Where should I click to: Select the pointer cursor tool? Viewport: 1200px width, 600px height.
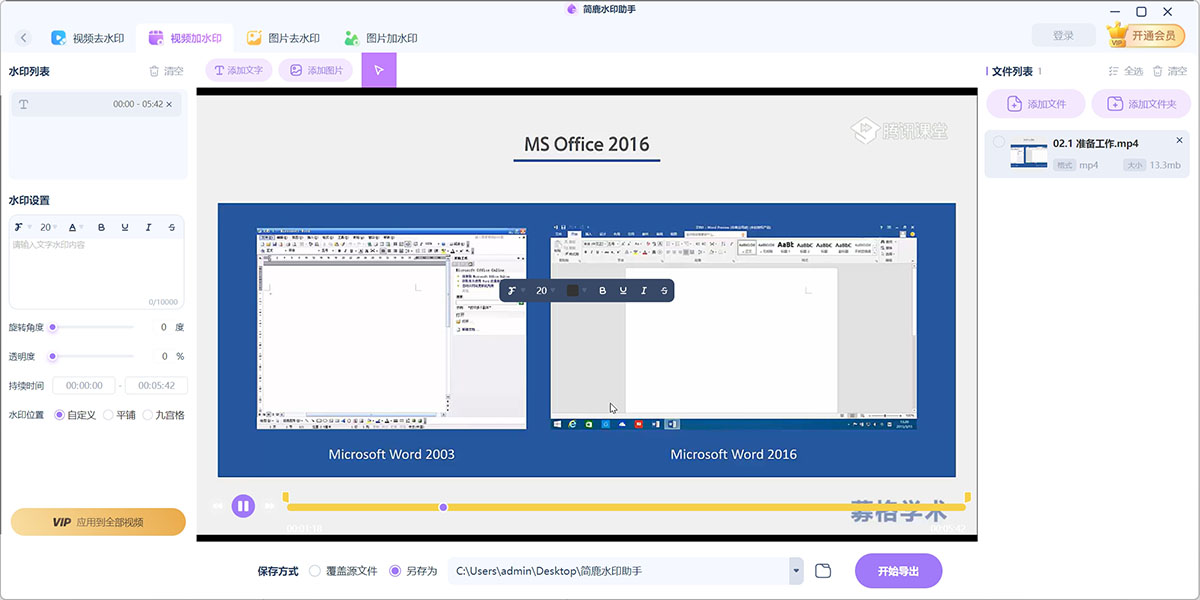pyautogui.click(x=379, y=70)
